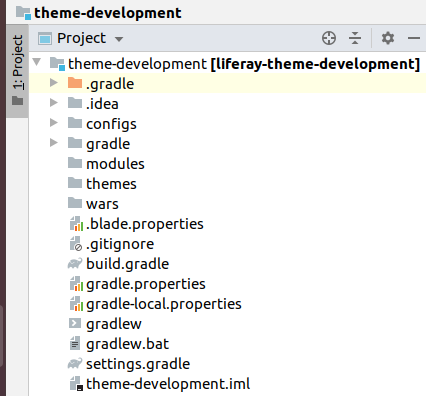Hide the Project tool window with minus icon
The image size is (426, 396).
click(x=414, y=38)
